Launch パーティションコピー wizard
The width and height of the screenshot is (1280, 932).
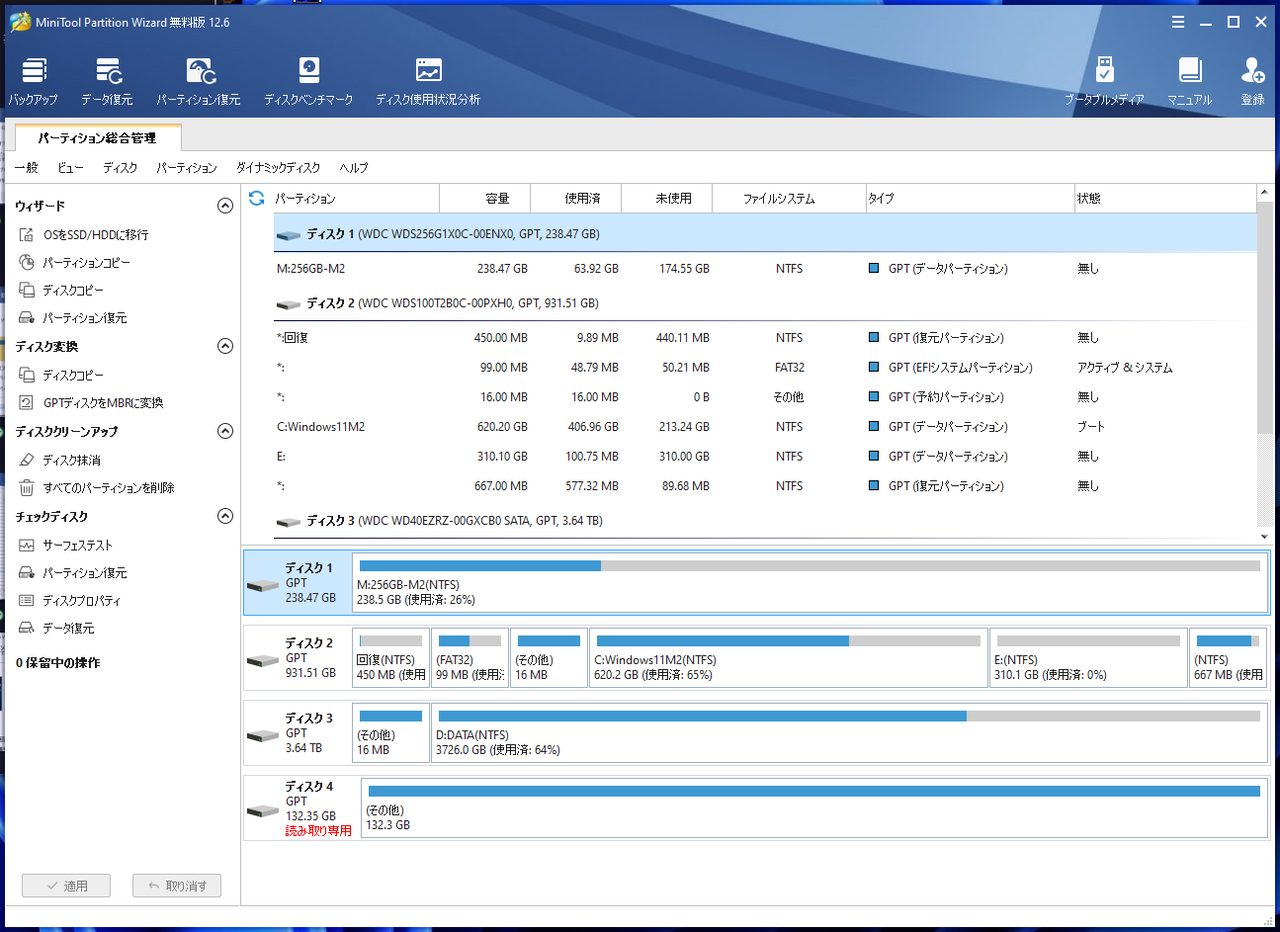click(x=75, y=262)
